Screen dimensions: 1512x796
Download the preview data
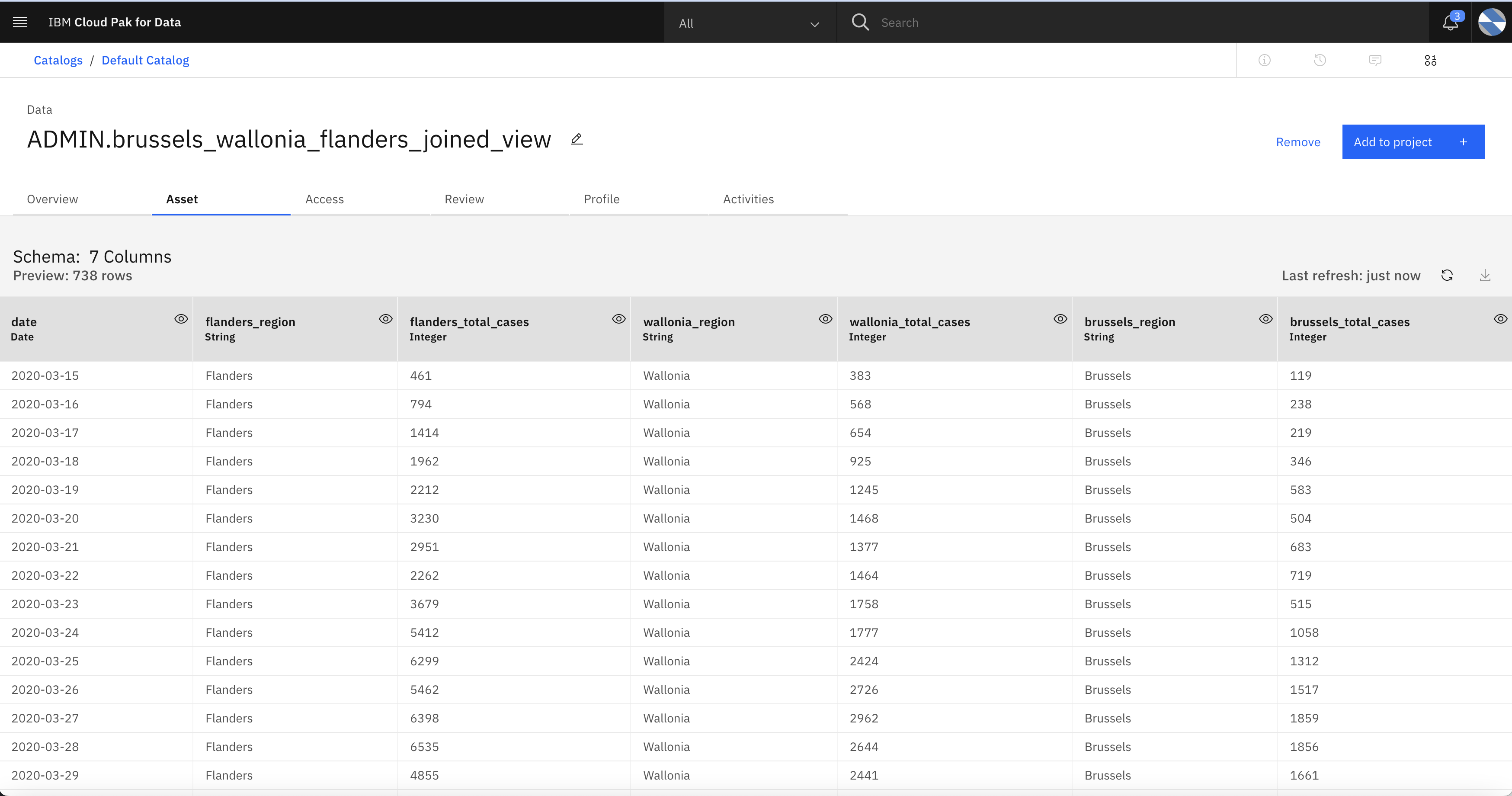click(1485, 275)
